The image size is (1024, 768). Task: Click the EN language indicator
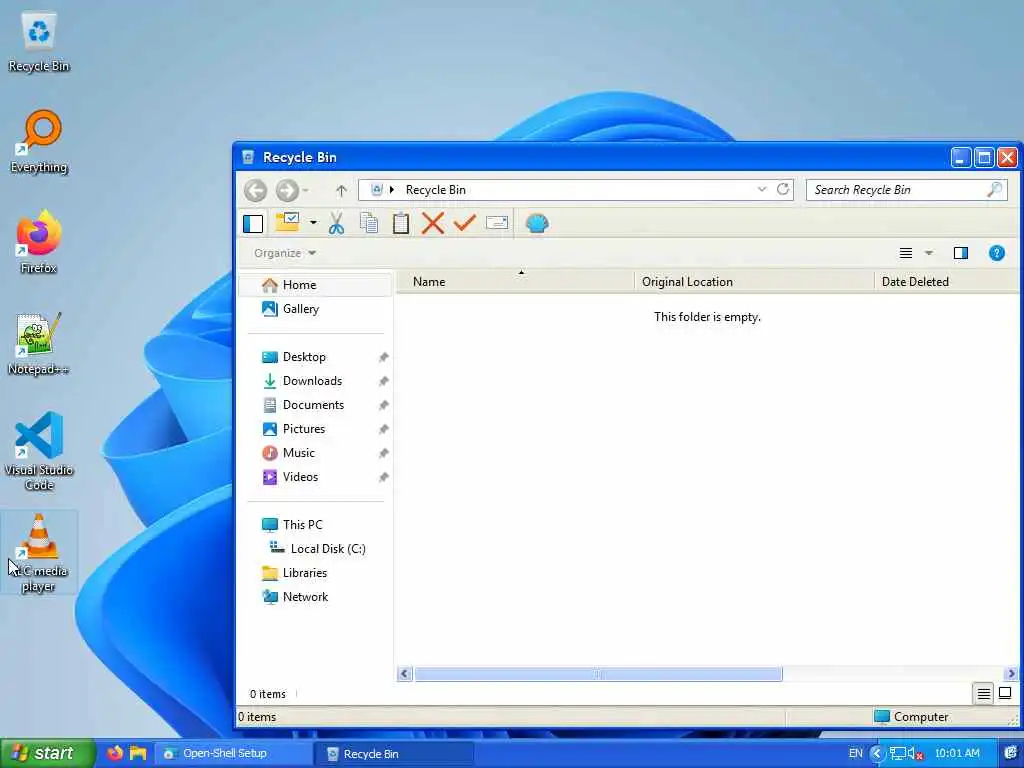pyautogui.click(x=855, y=753)
